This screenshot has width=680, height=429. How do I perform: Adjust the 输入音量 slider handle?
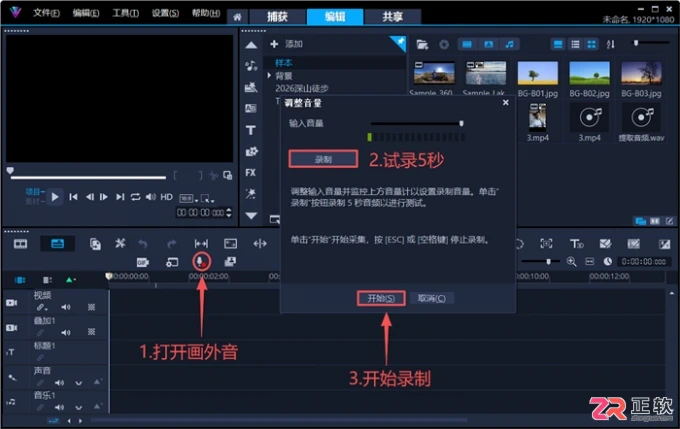461,124
